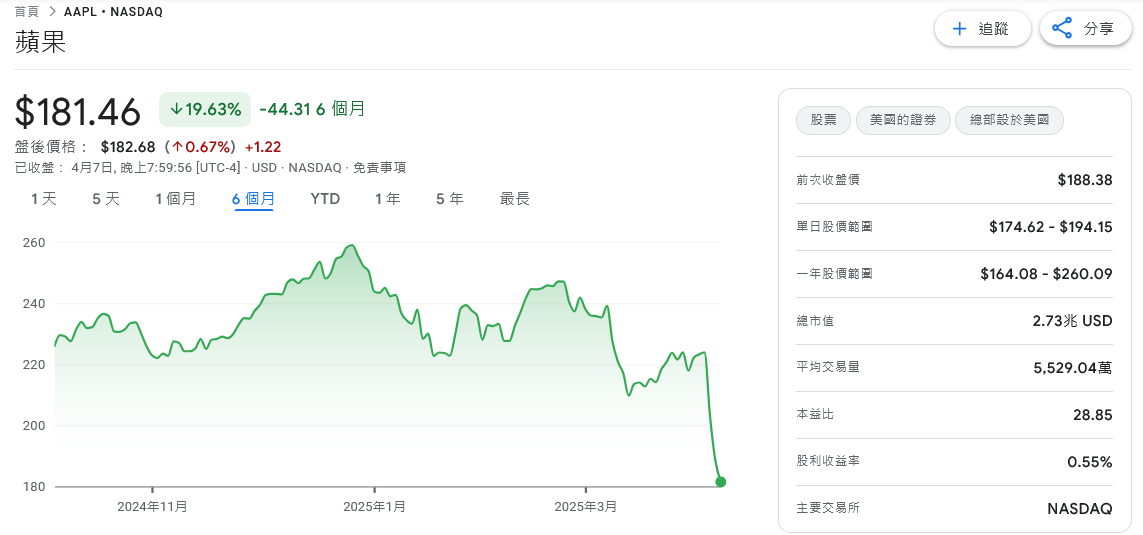Switch chart to 1 個月 range
The image size is (1143, 535).
click(176, 198)
